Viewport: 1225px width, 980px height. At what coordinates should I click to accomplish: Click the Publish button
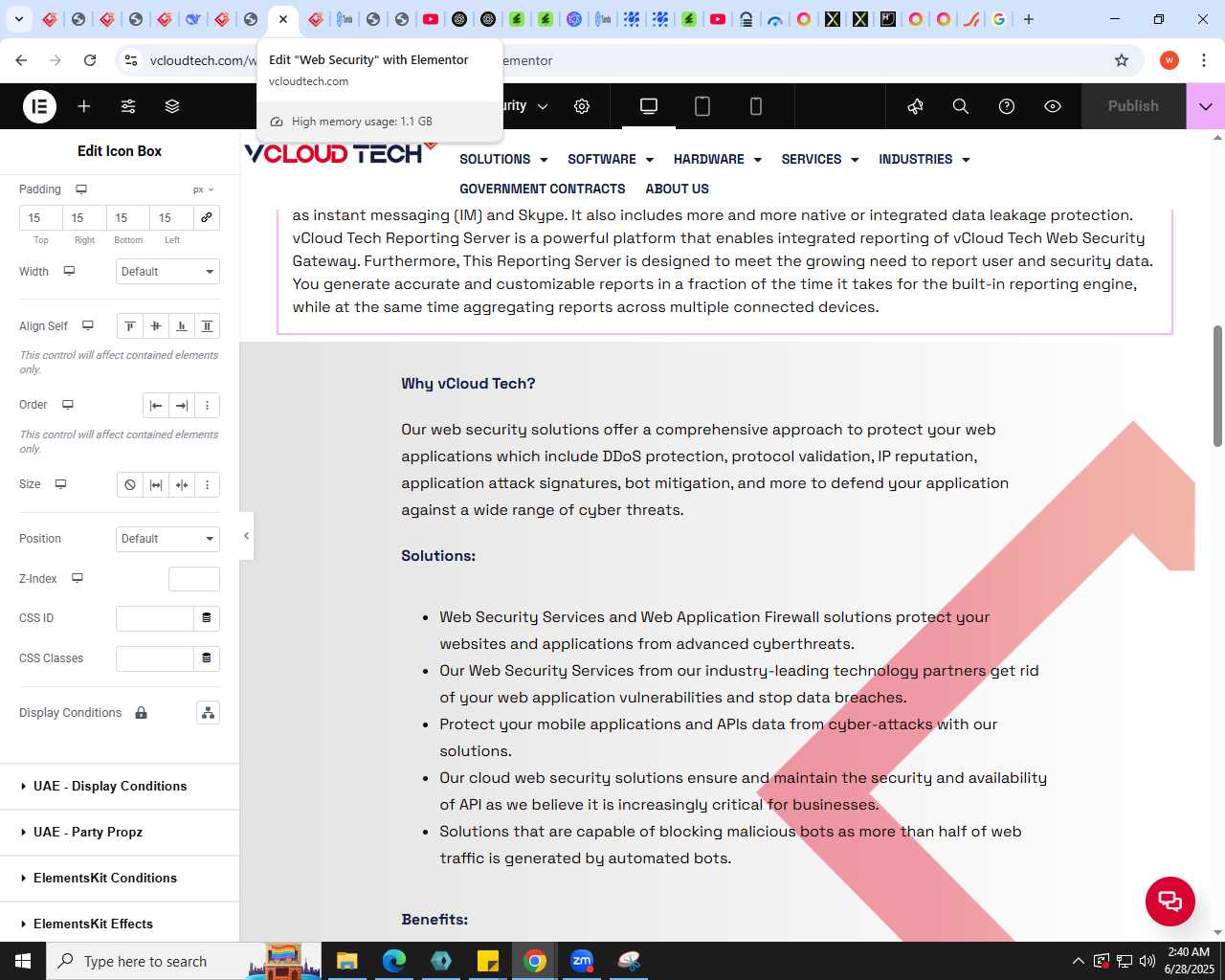[x=1133, y=106]
